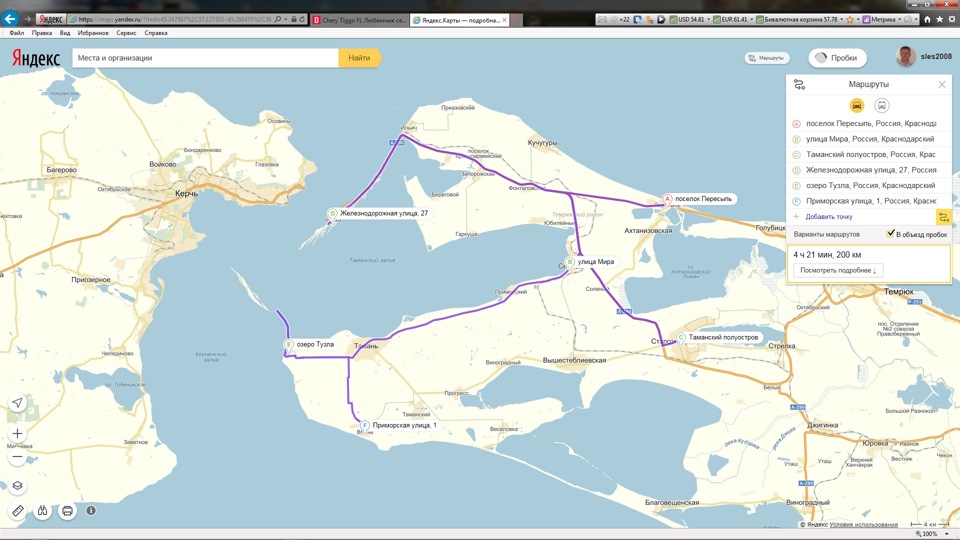This screenshot has width=960, height=540.
Task: Click the route icon beside Маршруты title
Action: click(x=799, y=84)
